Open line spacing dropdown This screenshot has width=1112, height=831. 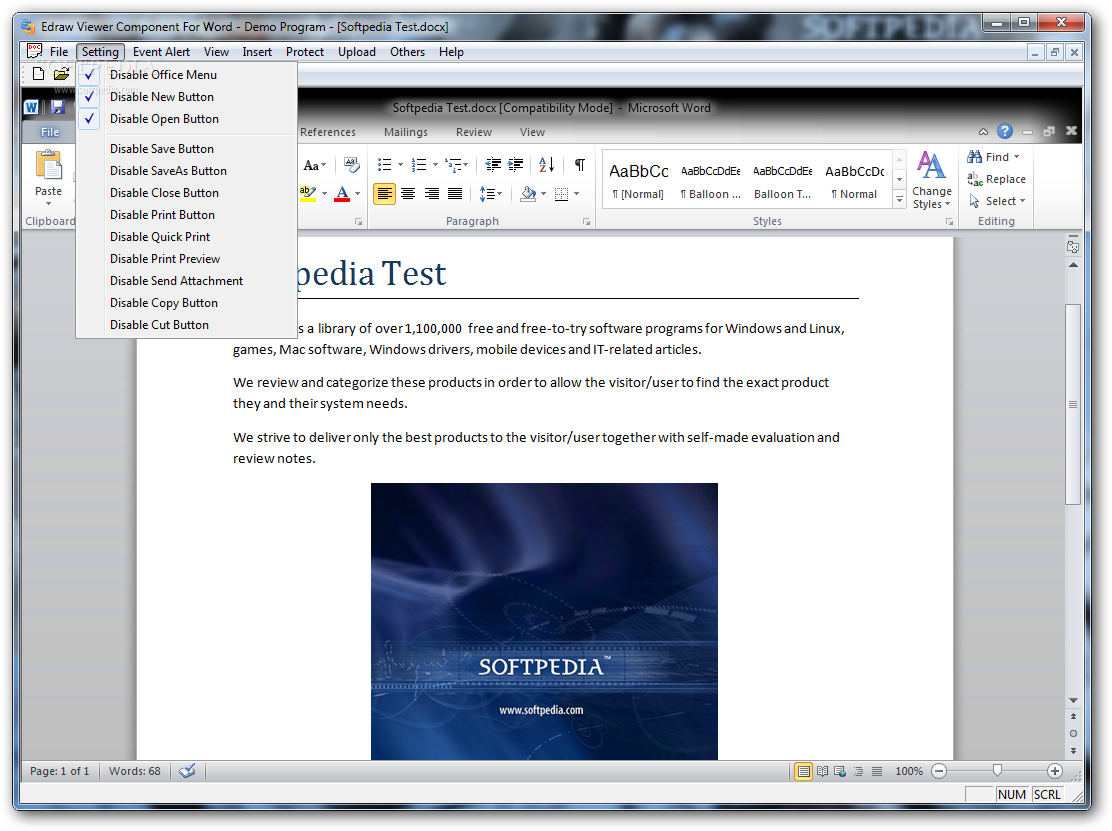[491, 194]
